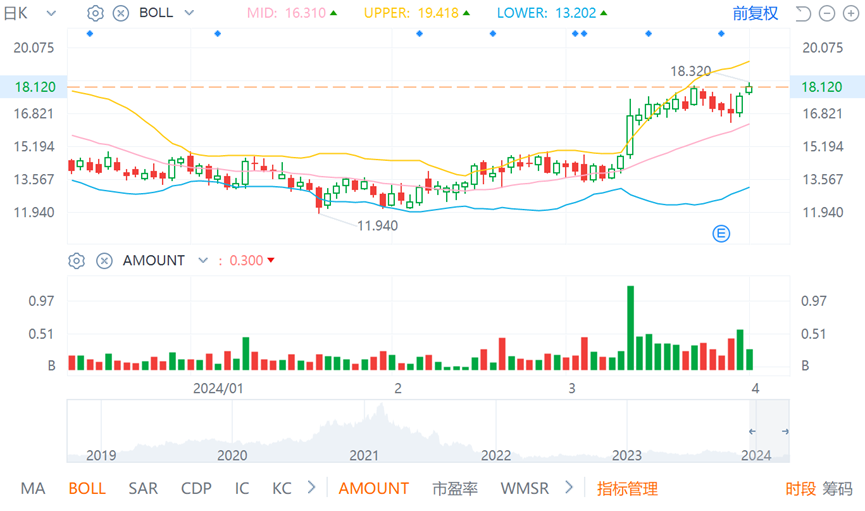The image size is (865, 511).
Task: Select the KC indicator tab
Action: (281, 488)
